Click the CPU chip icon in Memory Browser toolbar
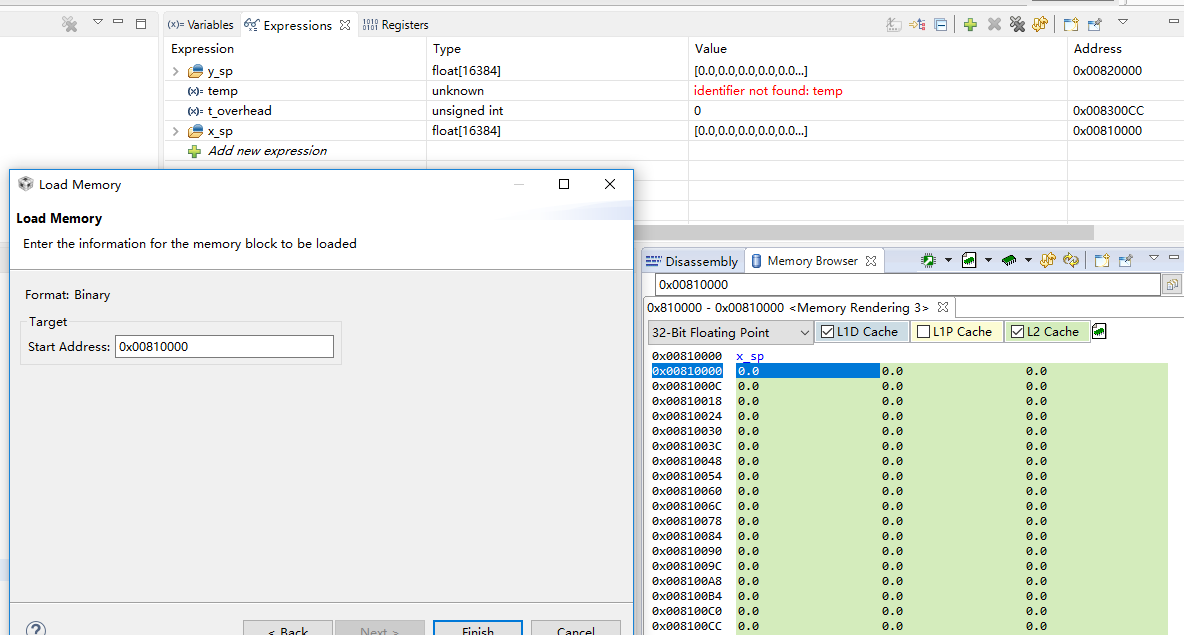 coord(928,260)
